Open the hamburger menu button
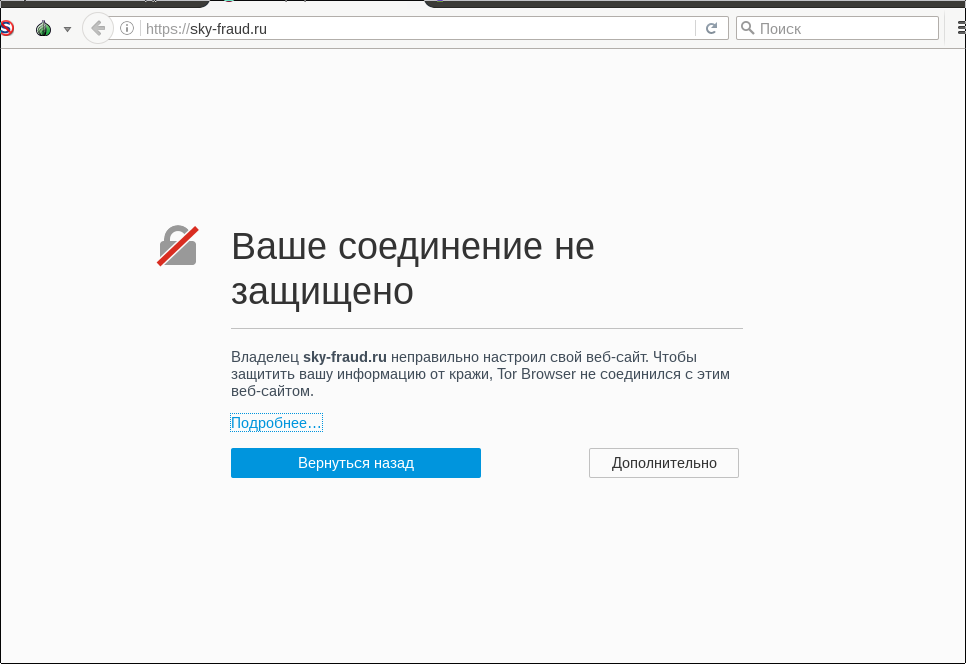Image resolution: width=966 pixels, height=664 pixels. (x=961, y=28)
